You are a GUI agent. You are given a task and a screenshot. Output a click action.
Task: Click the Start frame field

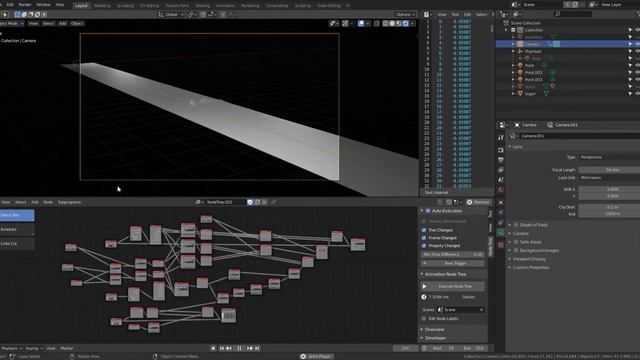(x=444, y=348)
